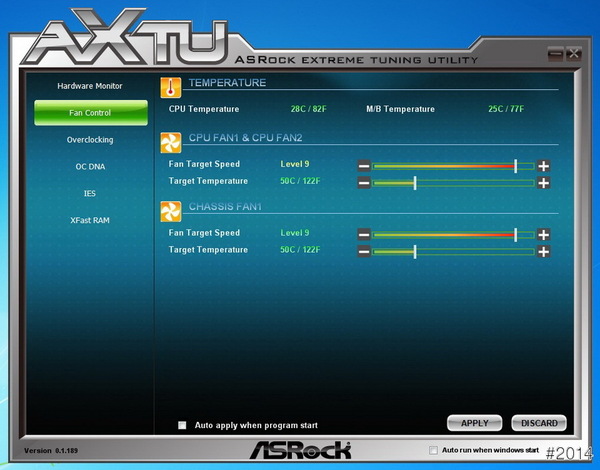Go to the Overclocking section
This screenshot has height=470, width=600.
(x=90, y=140)
